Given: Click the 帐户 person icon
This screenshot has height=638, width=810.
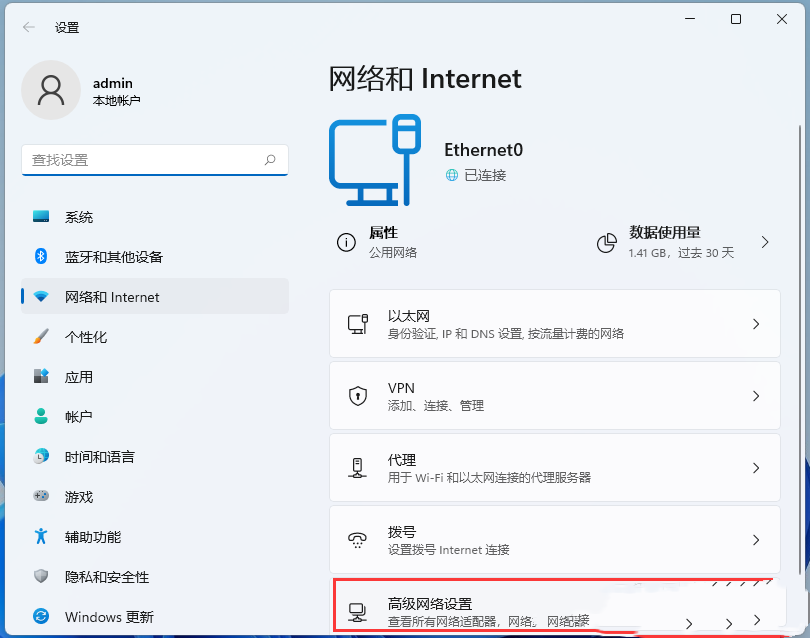Looking at the screenshot, I should click(x=40, y=417).
